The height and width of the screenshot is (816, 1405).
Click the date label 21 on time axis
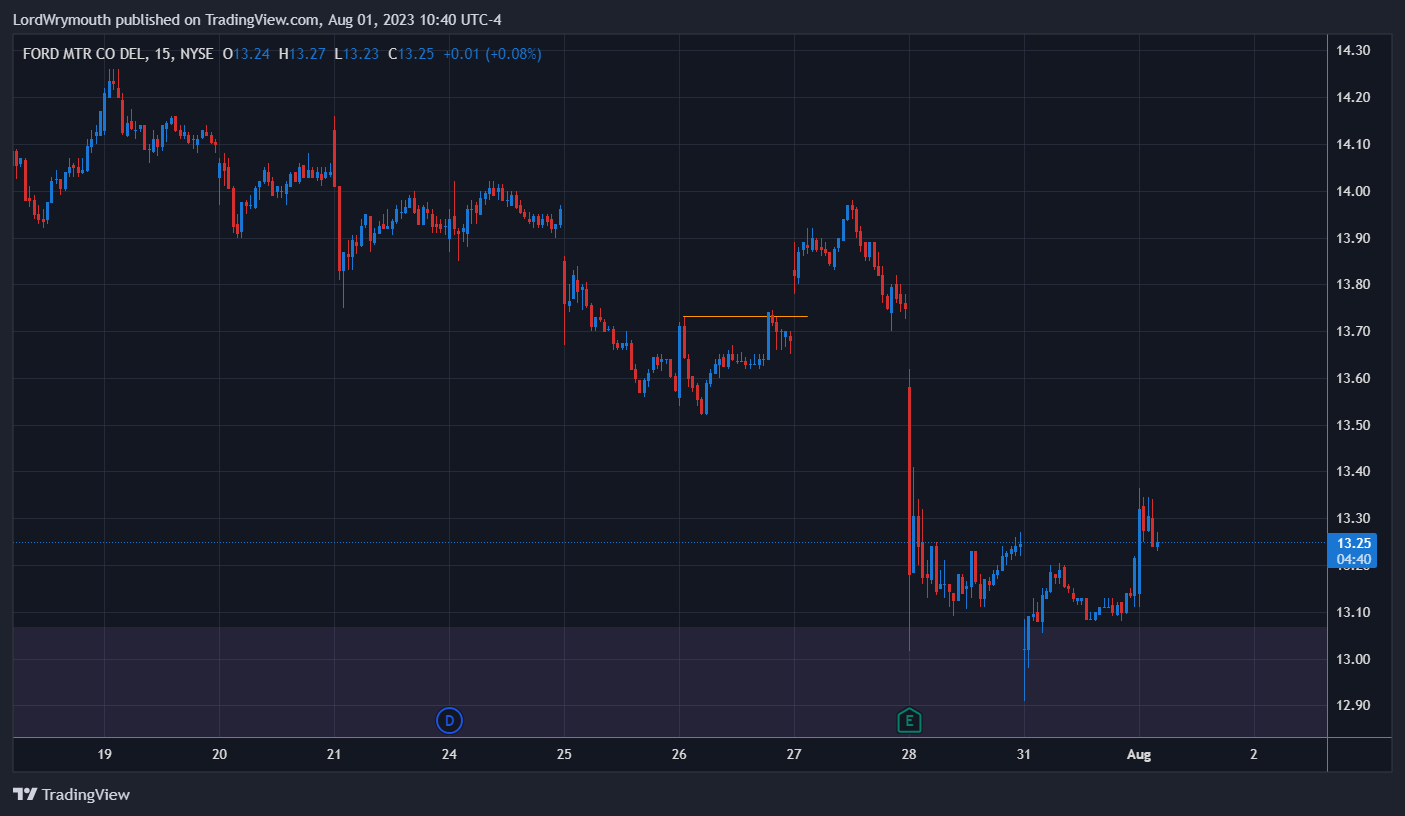pyautogui.click(x=335, y=755)
